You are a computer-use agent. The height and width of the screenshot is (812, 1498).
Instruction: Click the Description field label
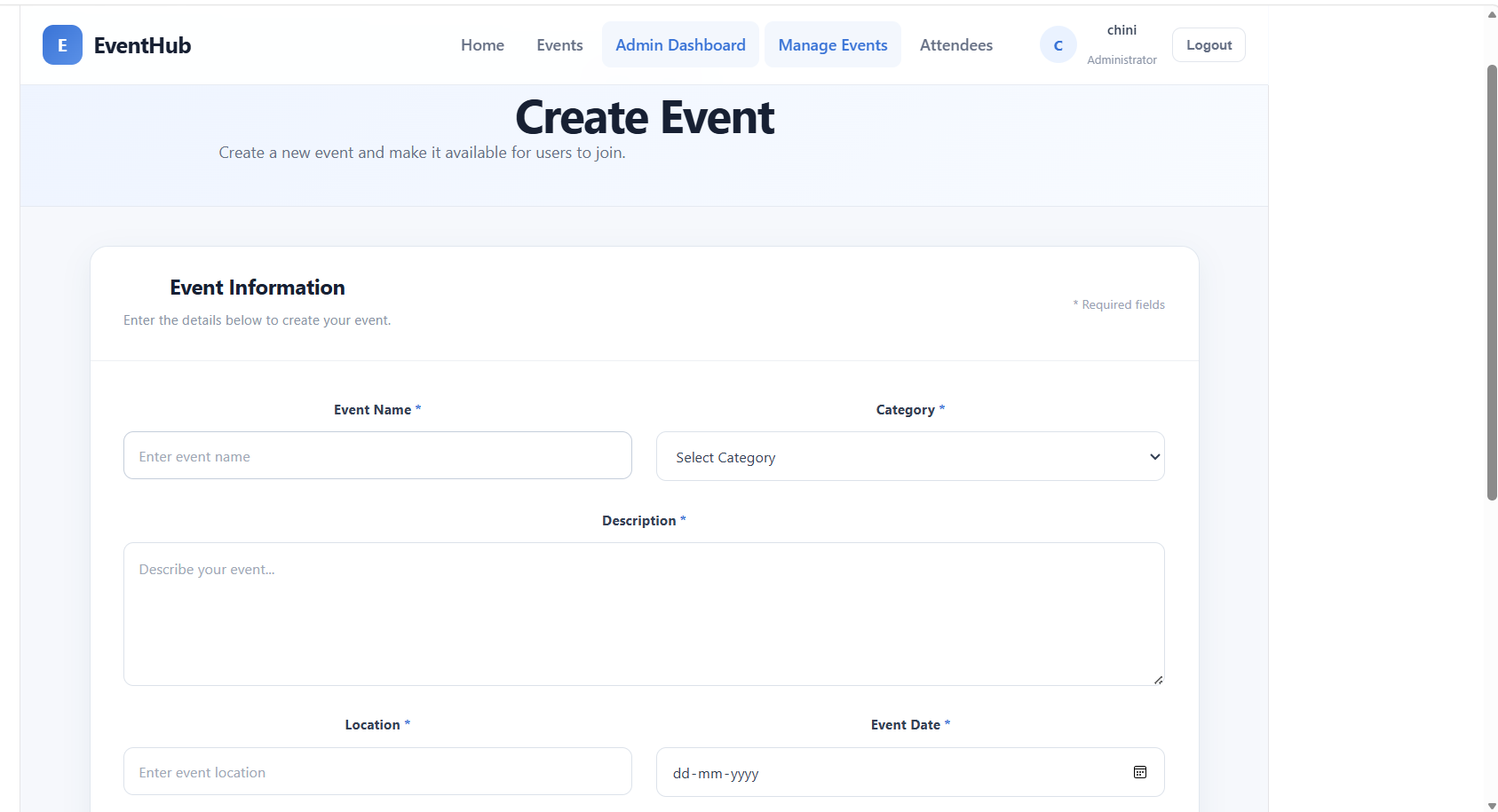point(644,521)
